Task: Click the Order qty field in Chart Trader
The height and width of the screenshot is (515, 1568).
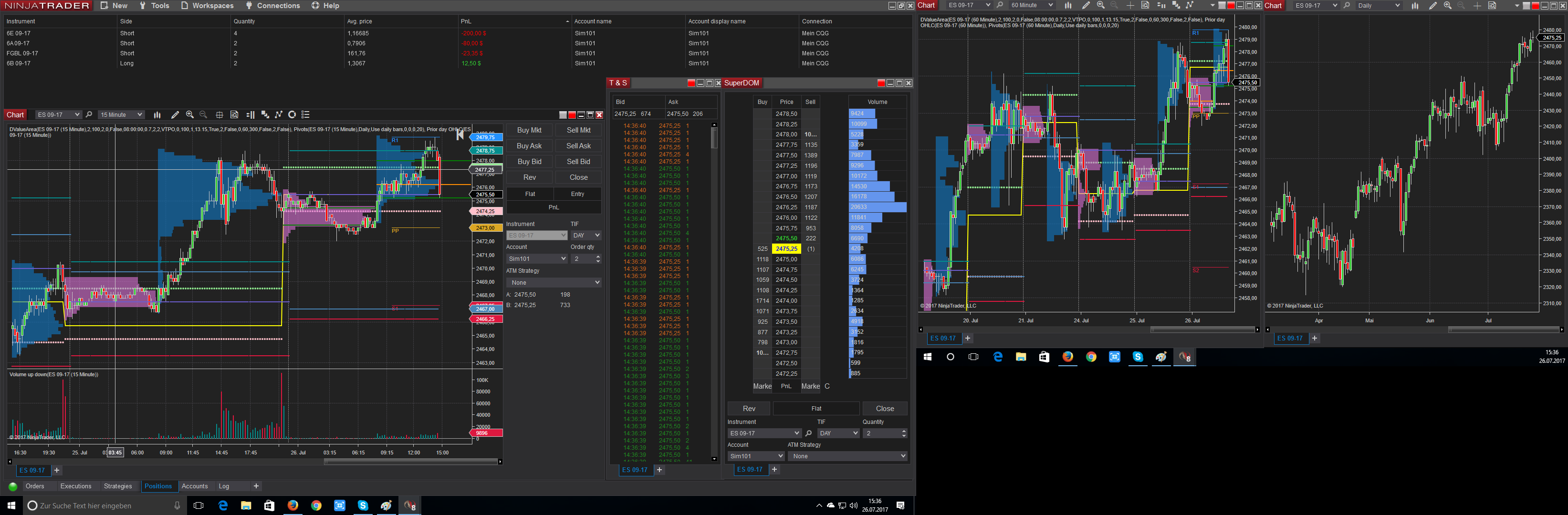Action: (585, 258)
